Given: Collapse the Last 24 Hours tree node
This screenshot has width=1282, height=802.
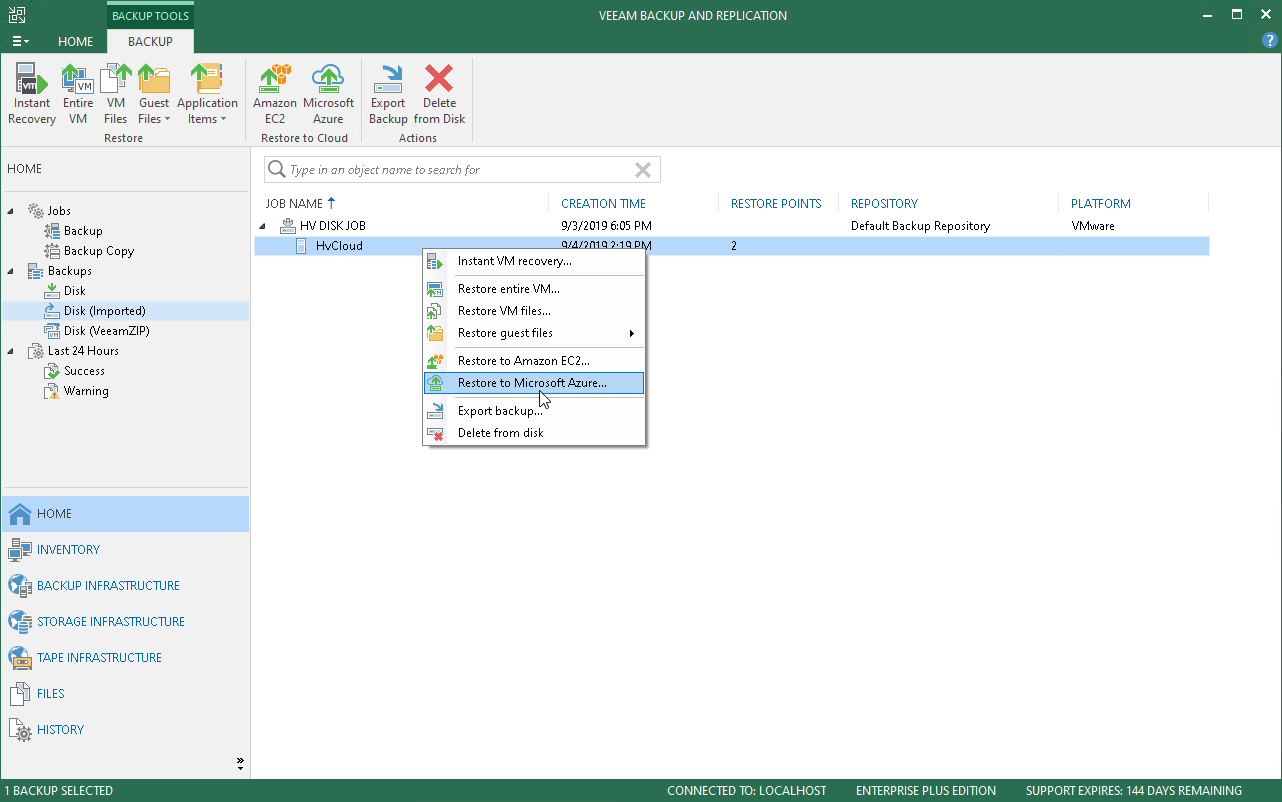Looking at the screenshot, I should tap(12, 351).
